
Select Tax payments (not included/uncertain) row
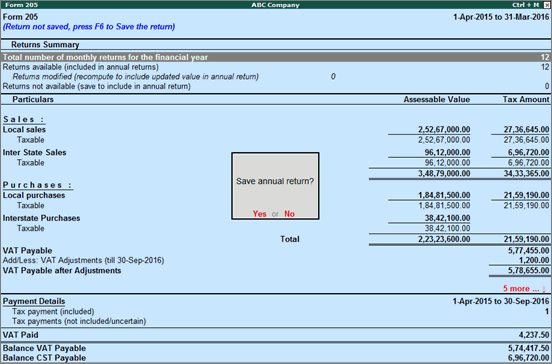(x=276, y=321)
